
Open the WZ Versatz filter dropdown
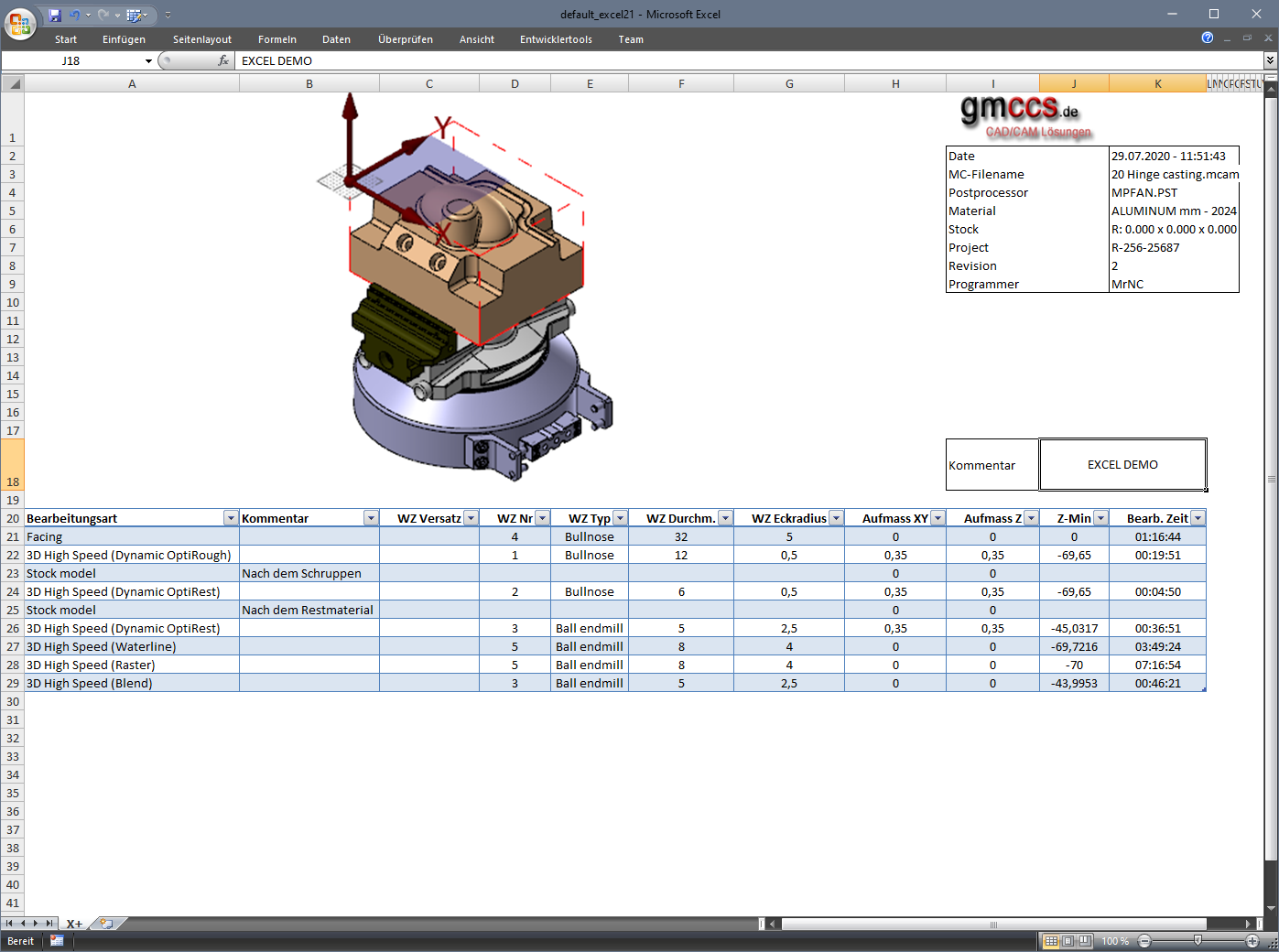(471, 518)
